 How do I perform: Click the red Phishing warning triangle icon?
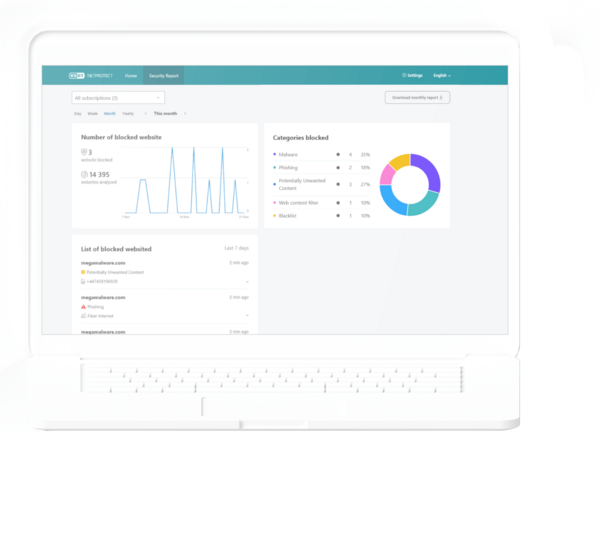click(x=83, y=306)
